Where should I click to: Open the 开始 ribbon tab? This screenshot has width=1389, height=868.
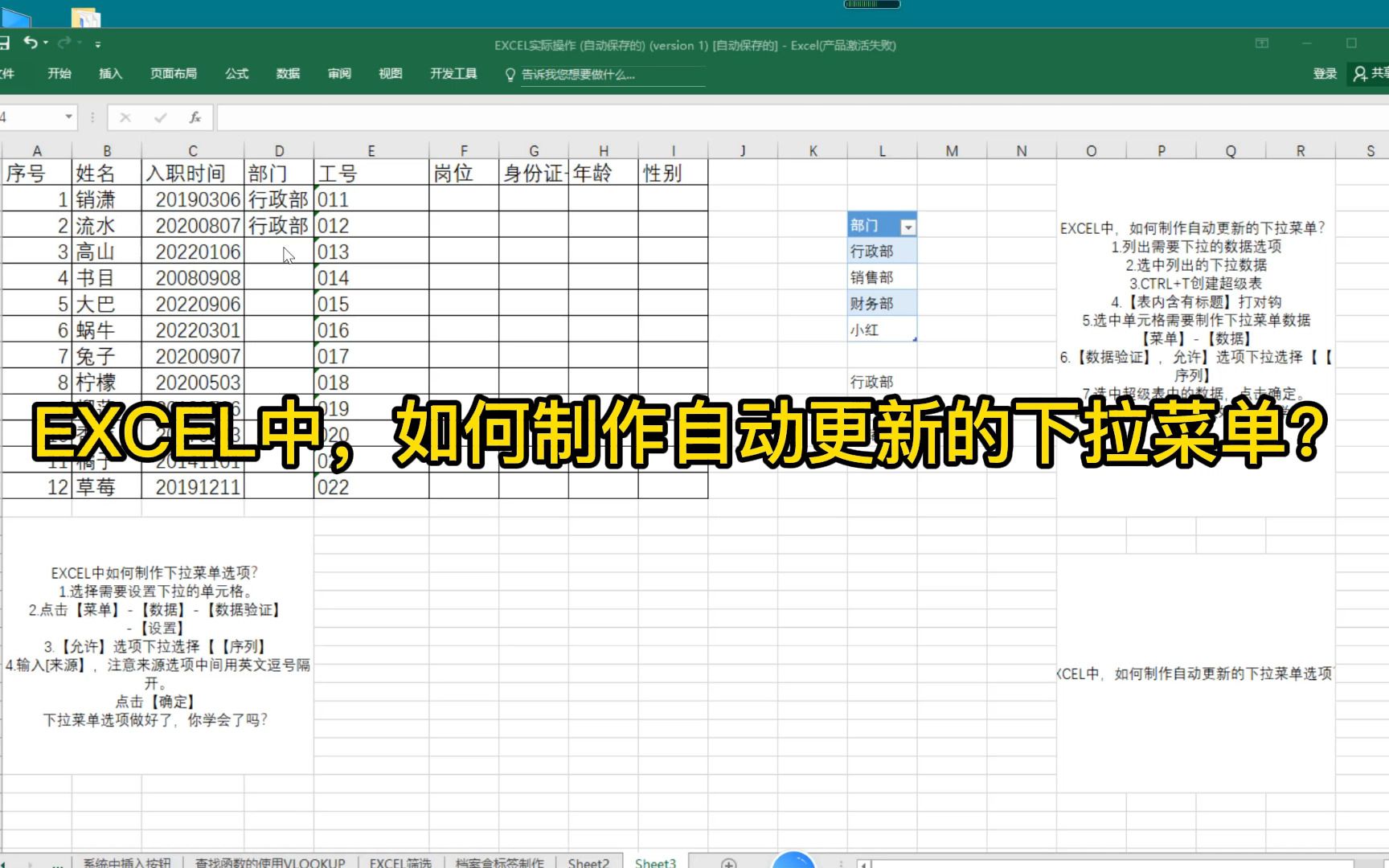tap(59, 74)
